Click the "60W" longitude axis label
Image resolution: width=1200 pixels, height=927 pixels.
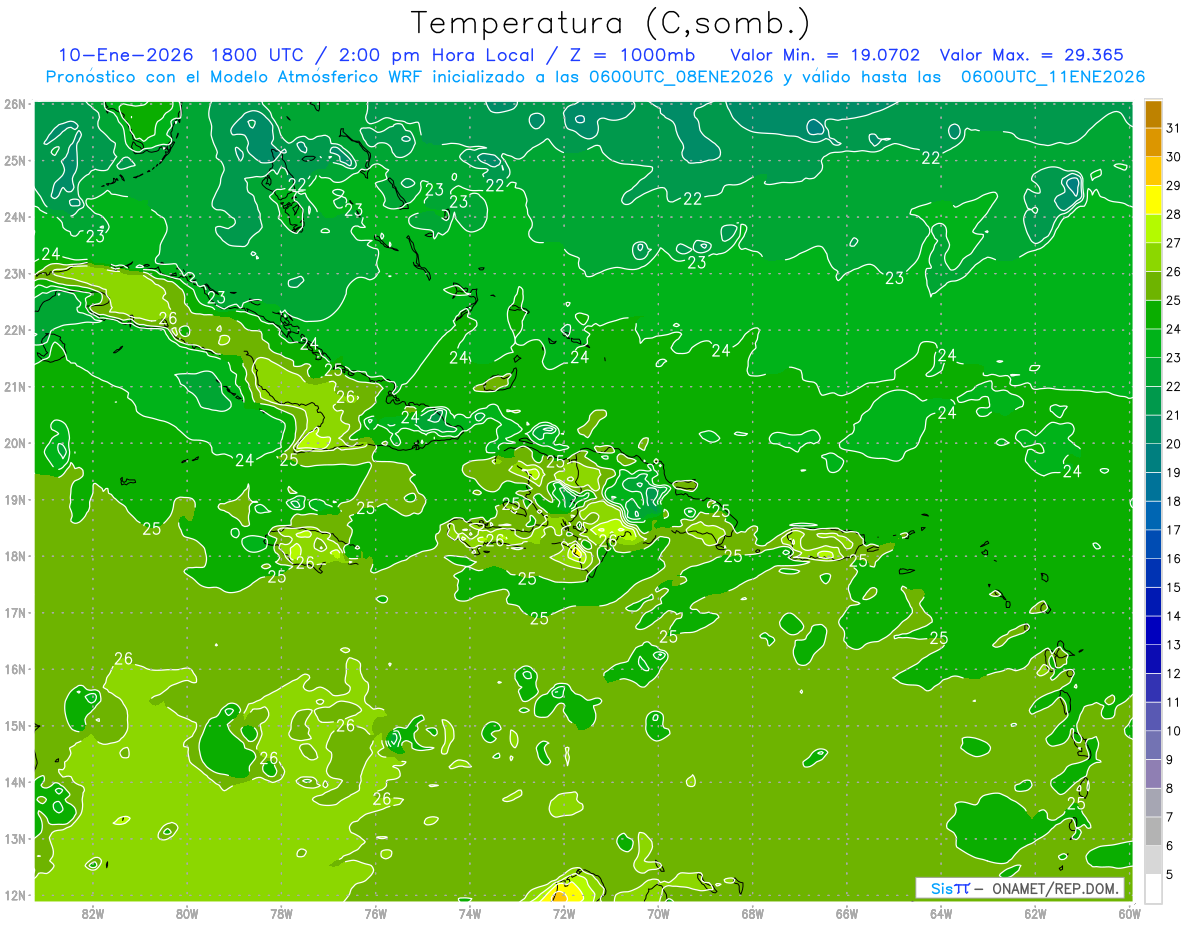point(1129,912)
